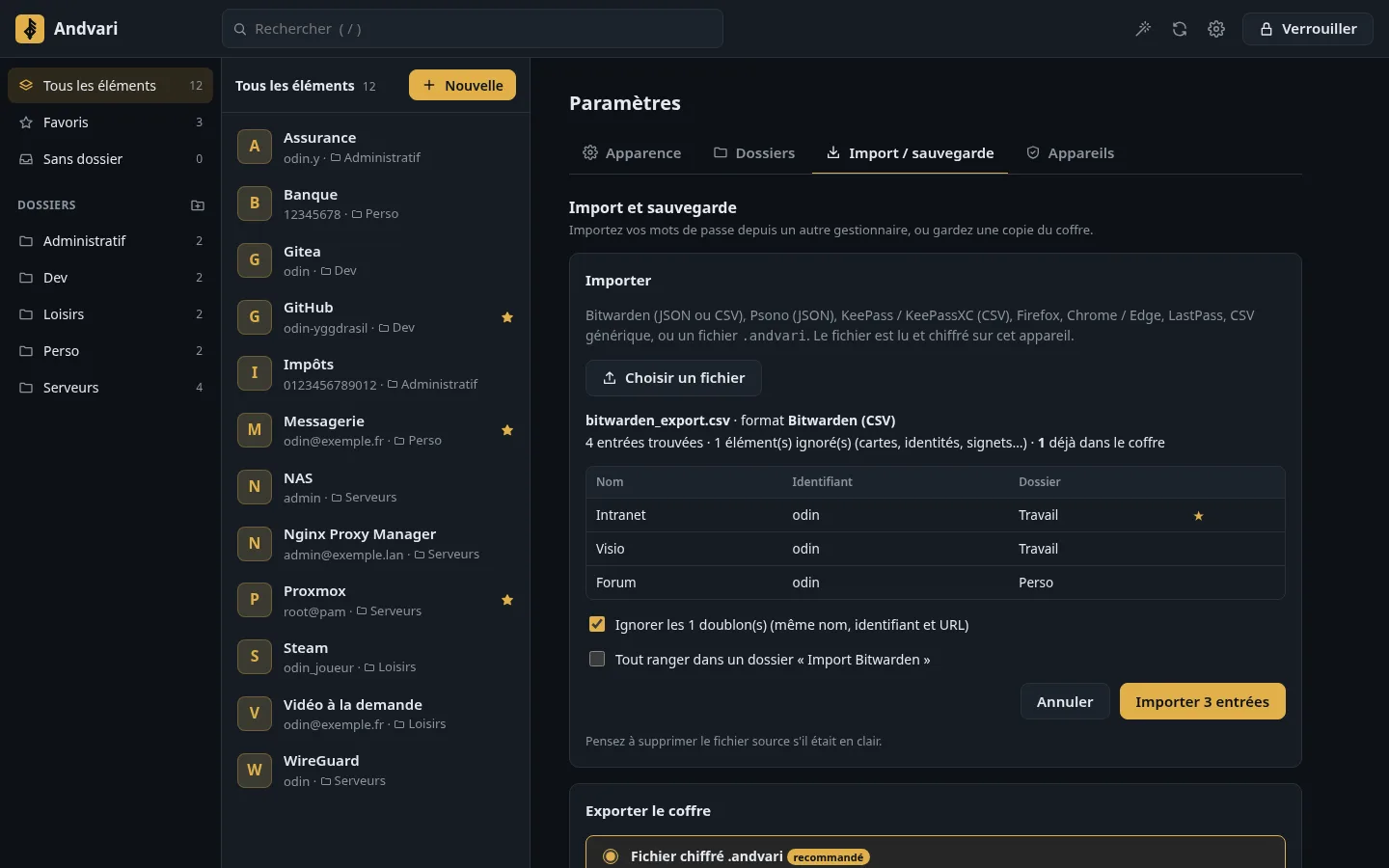Image resolution: width=1389 pixels, height=868 pixels.
Task: Open the password generator wand icon
Action: coord(1143,29)
